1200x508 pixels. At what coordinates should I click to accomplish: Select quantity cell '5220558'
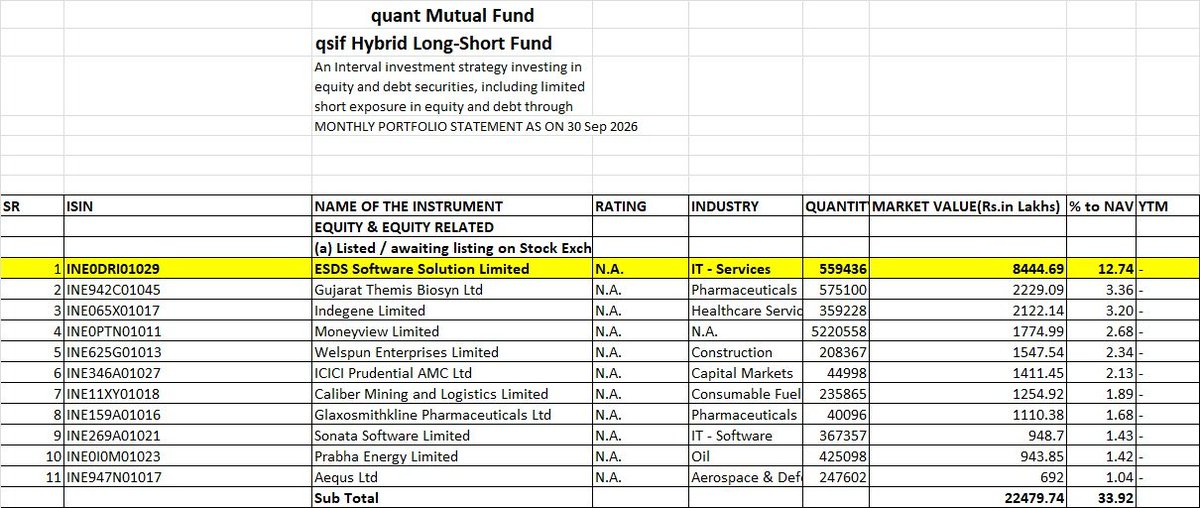click(x=836, y=331)
